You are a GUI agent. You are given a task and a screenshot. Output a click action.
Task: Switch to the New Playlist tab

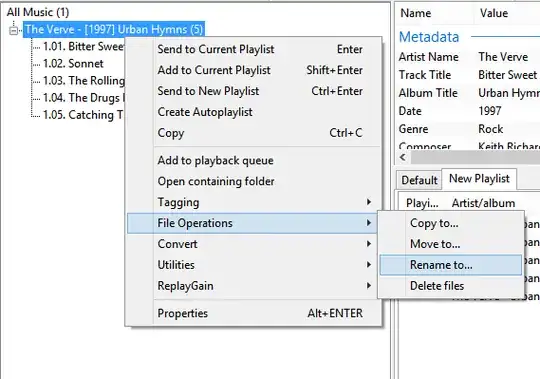479,179
